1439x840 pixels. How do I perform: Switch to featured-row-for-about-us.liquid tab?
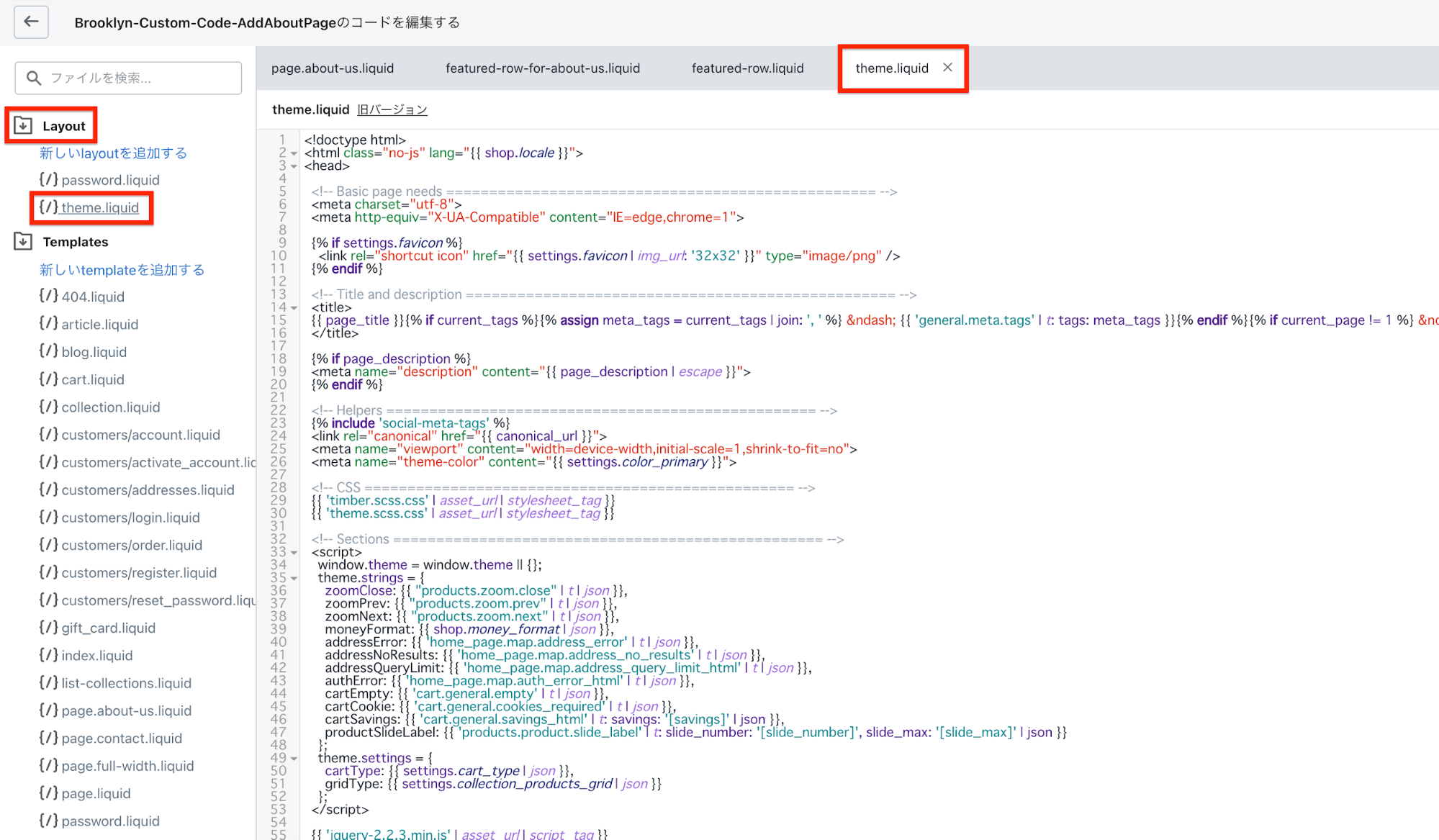(x=543, y=68)
